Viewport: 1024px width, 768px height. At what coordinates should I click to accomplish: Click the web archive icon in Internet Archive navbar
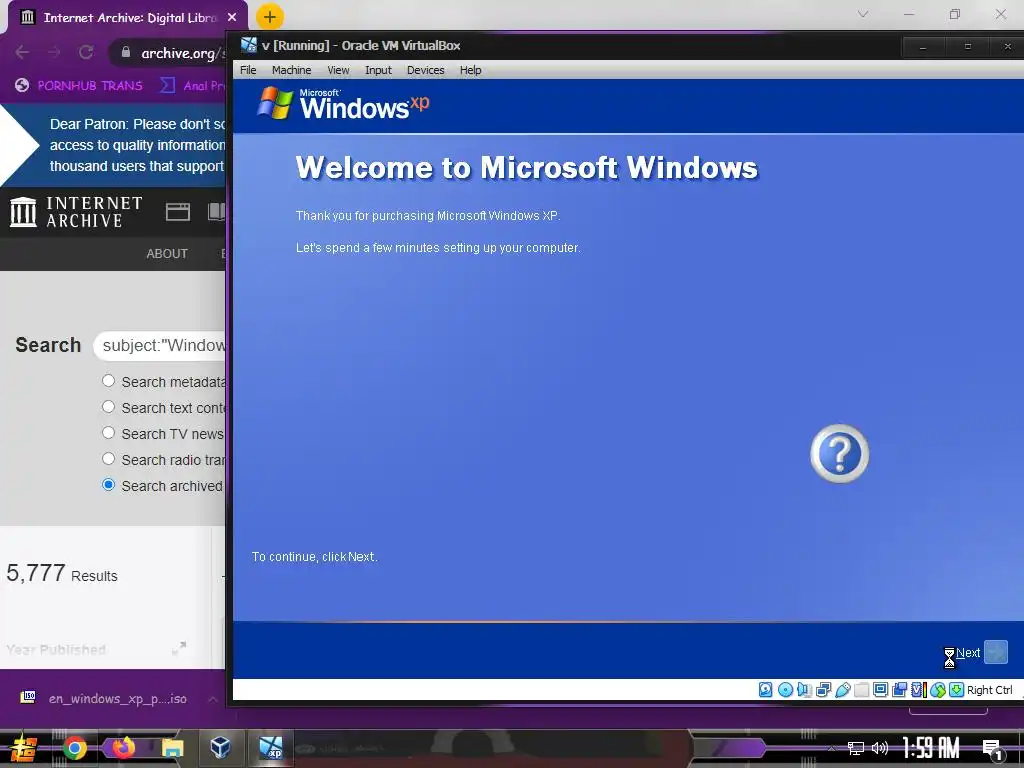click(x=178, y=212)
